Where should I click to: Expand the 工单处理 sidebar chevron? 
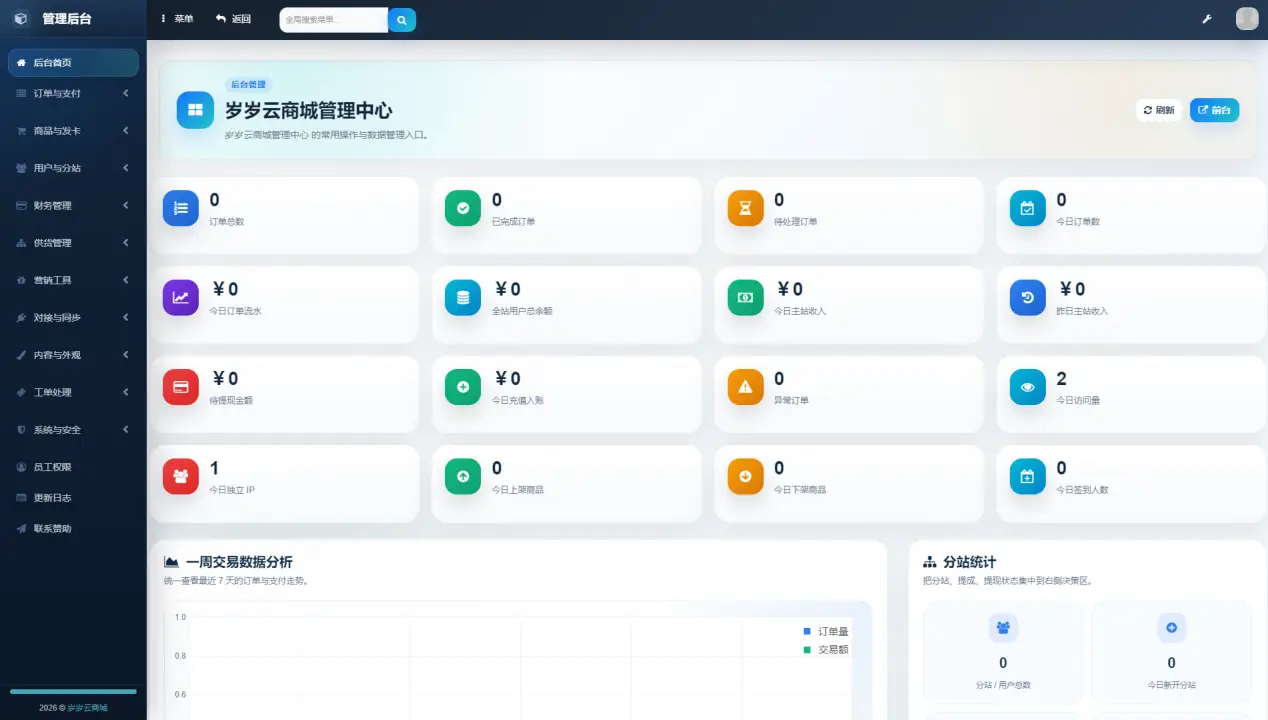click(x=126, y=393)
